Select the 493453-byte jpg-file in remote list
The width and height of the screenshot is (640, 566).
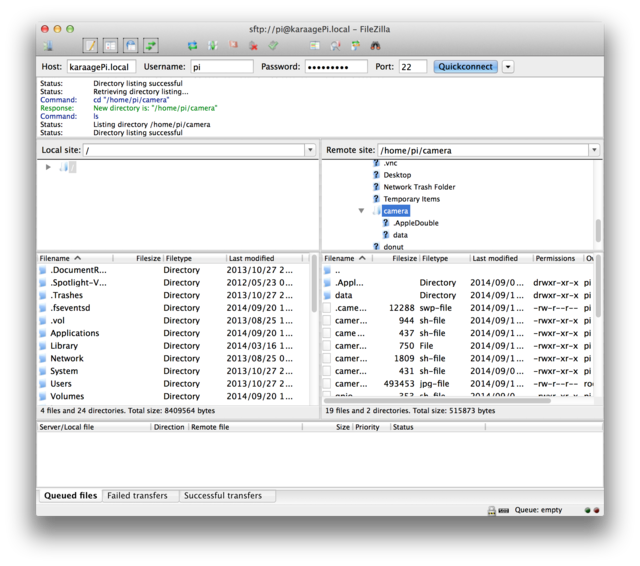coord(457,384)
